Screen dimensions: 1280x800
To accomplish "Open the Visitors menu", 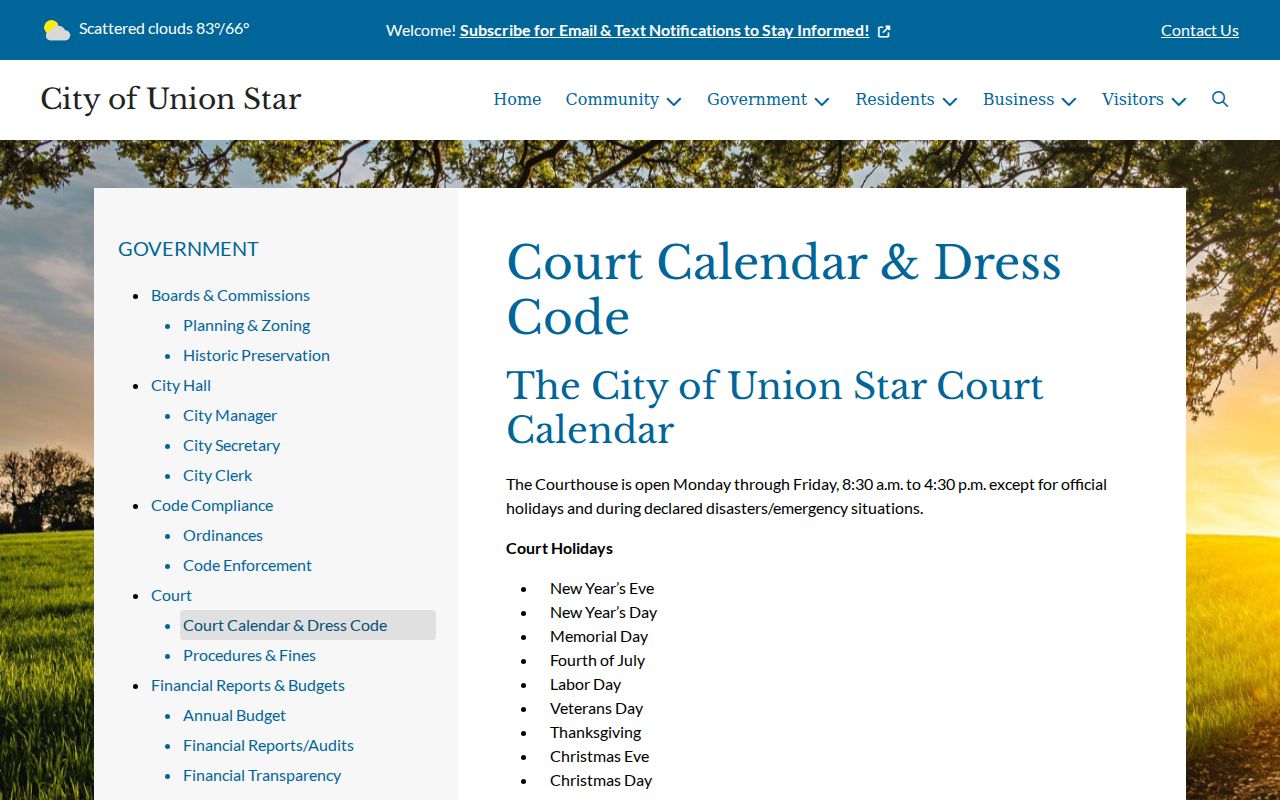I will (x=1133, y=99).
